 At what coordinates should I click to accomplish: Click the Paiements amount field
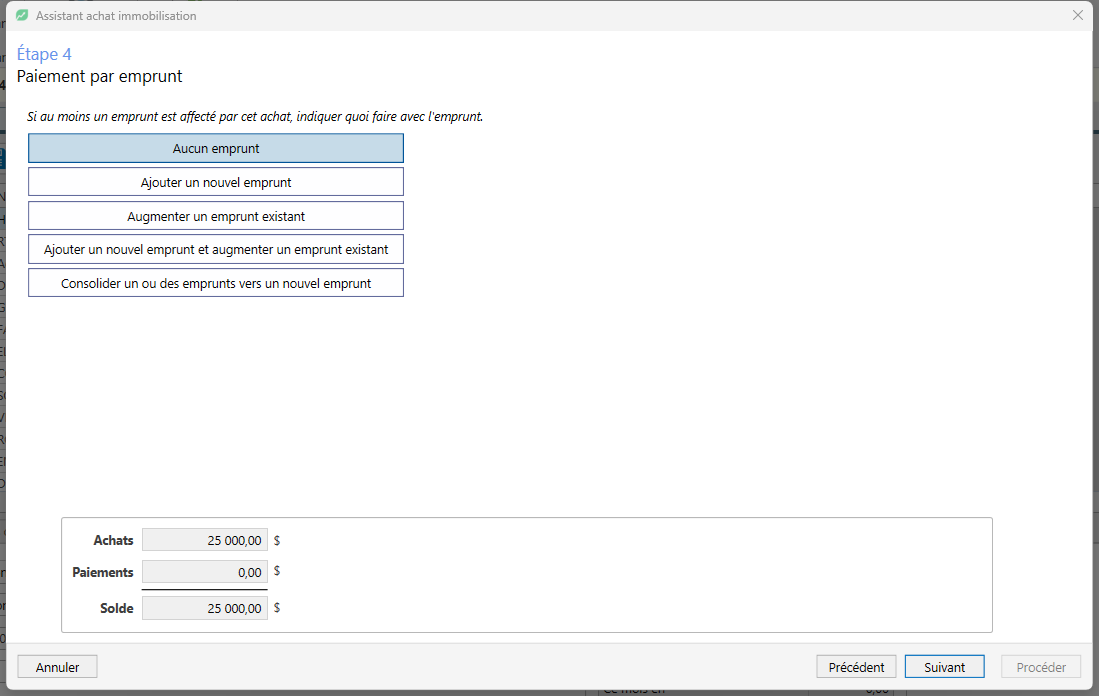[205, 572]
